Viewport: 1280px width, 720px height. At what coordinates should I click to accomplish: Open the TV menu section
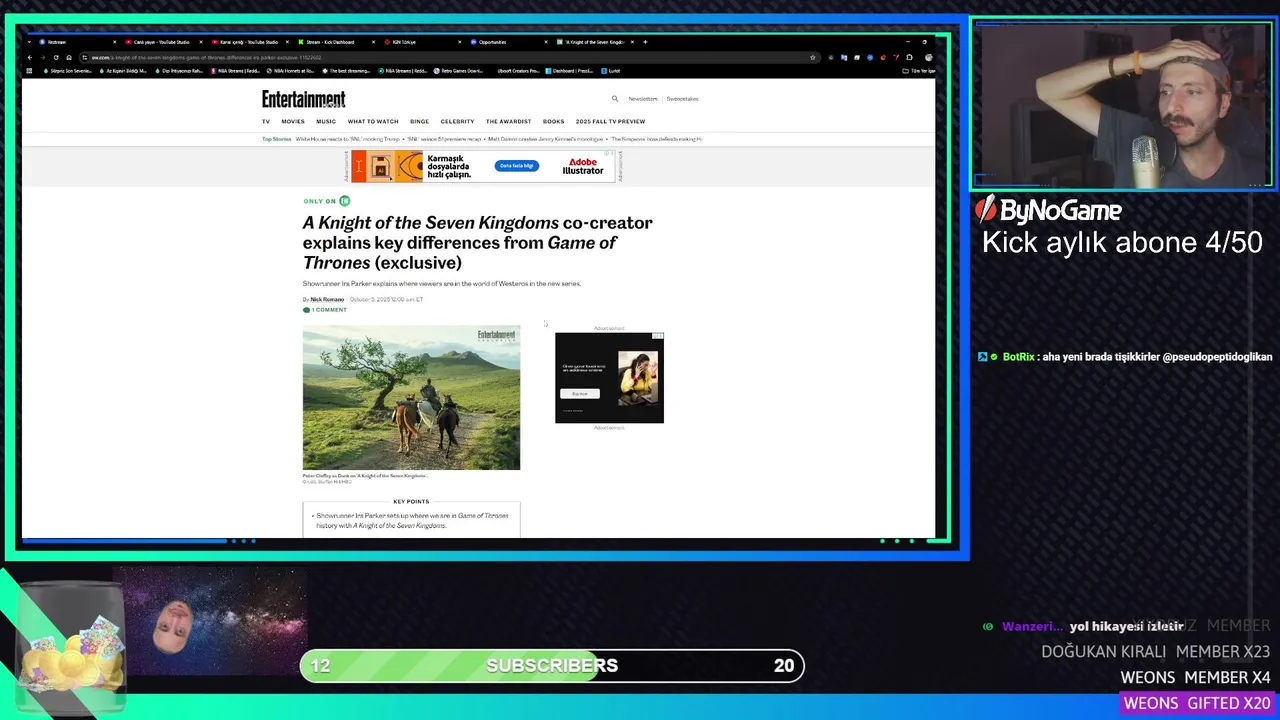point(266,122)
